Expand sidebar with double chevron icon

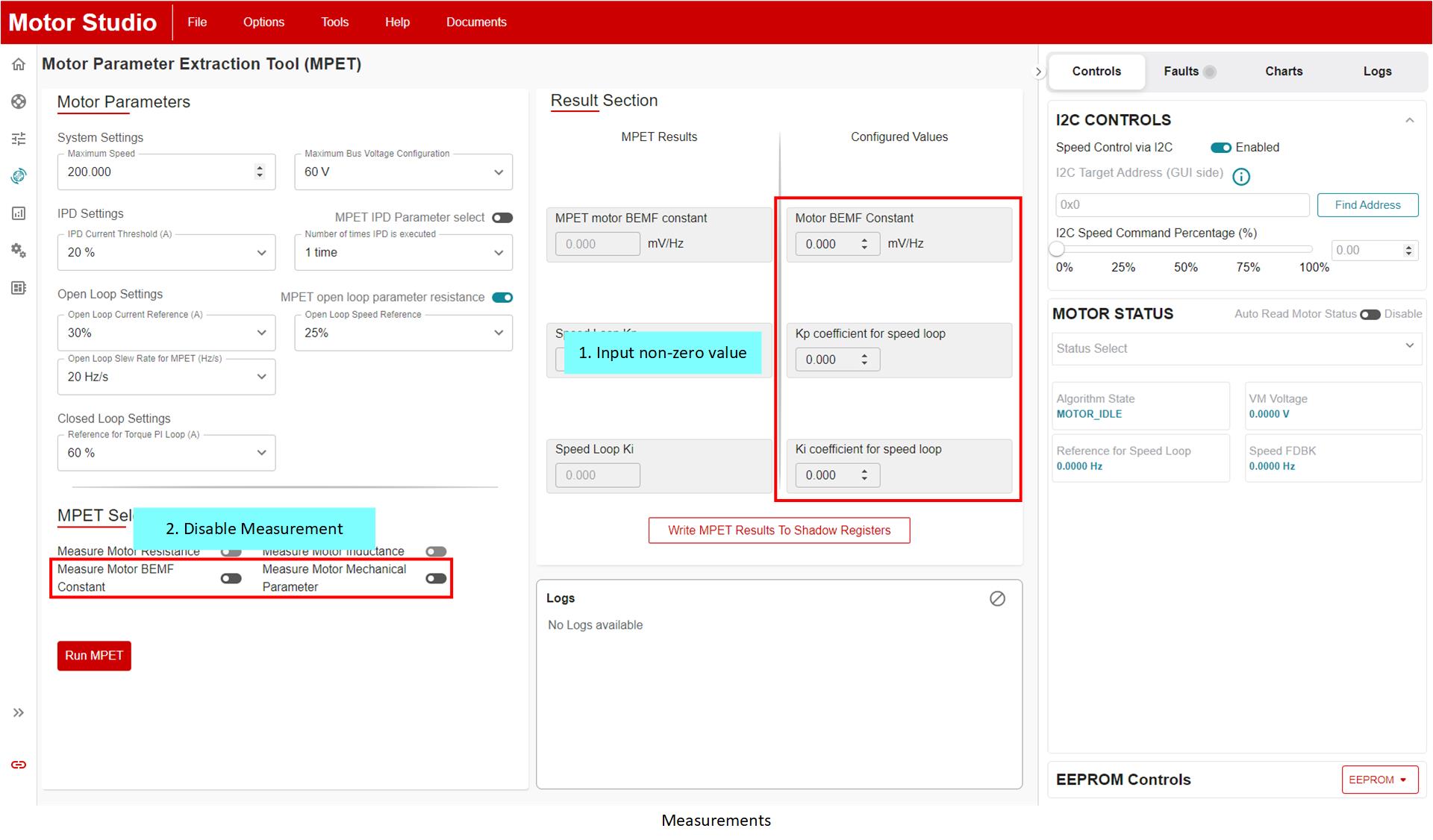point(19,712)
